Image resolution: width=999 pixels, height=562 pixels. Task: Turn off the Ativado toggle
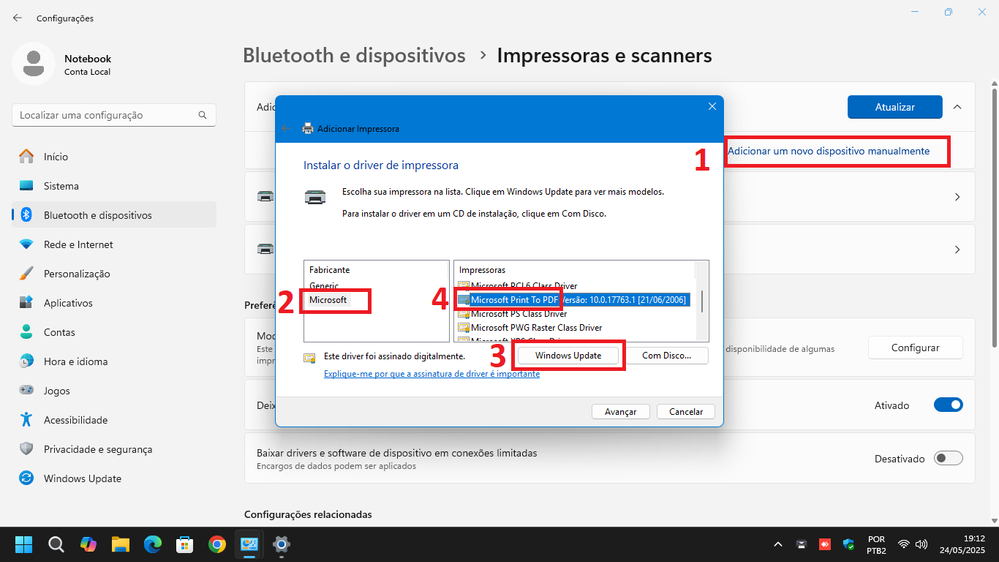pyautogui.click(x=948, y=405)
